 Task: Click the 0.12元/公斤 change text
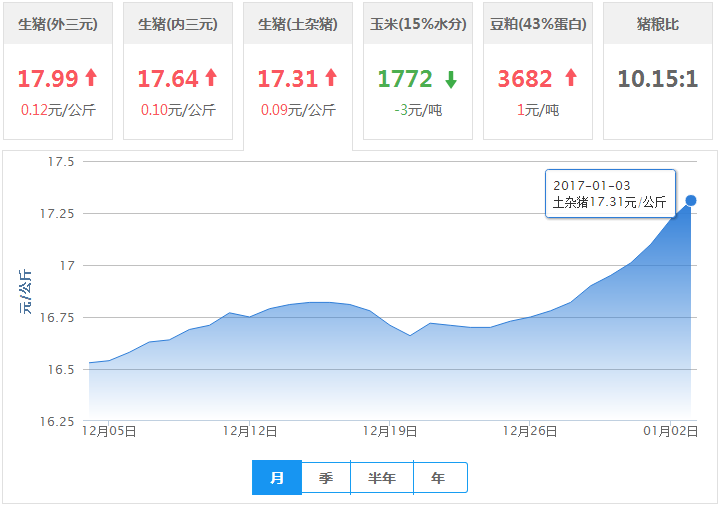coord(58,110)
